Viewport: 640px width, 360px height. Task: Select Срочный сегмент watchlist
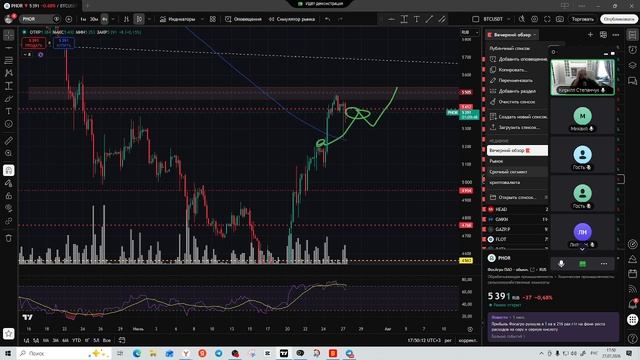518,172
